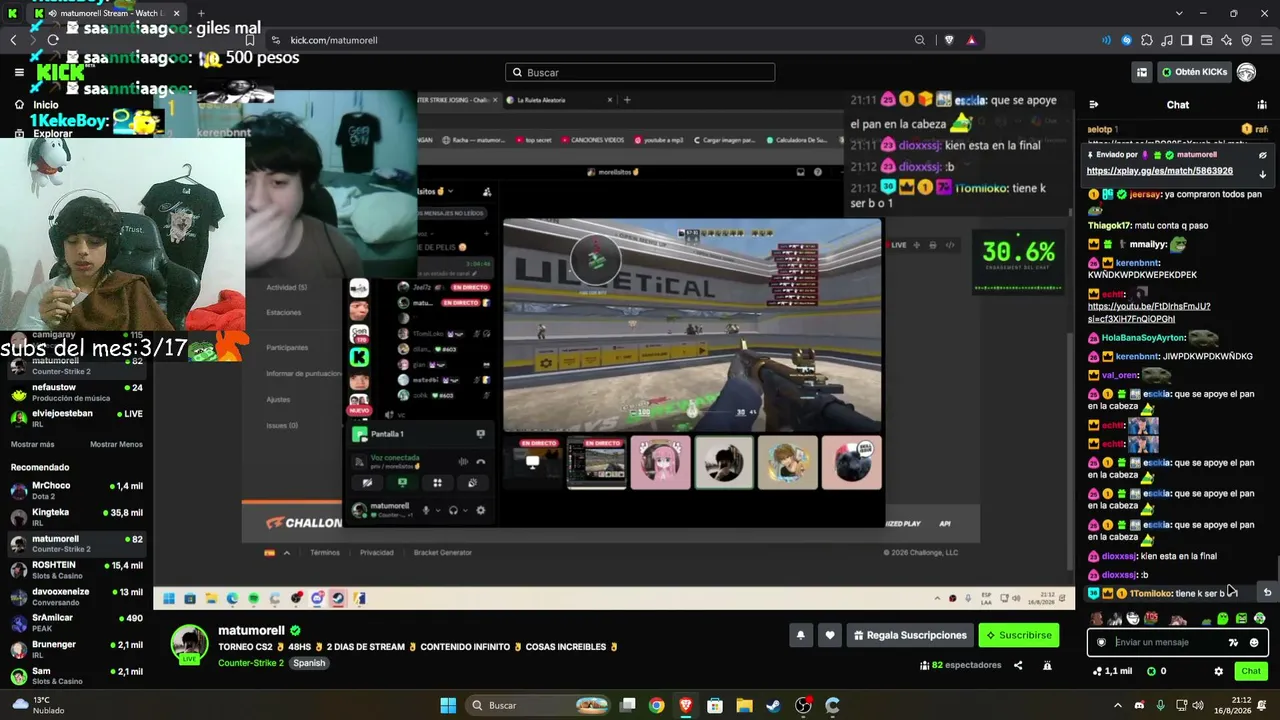Open the Brave Shields icon in the address bar
Viewport: 1280px width, 720px height.
(x=948, y=40)
